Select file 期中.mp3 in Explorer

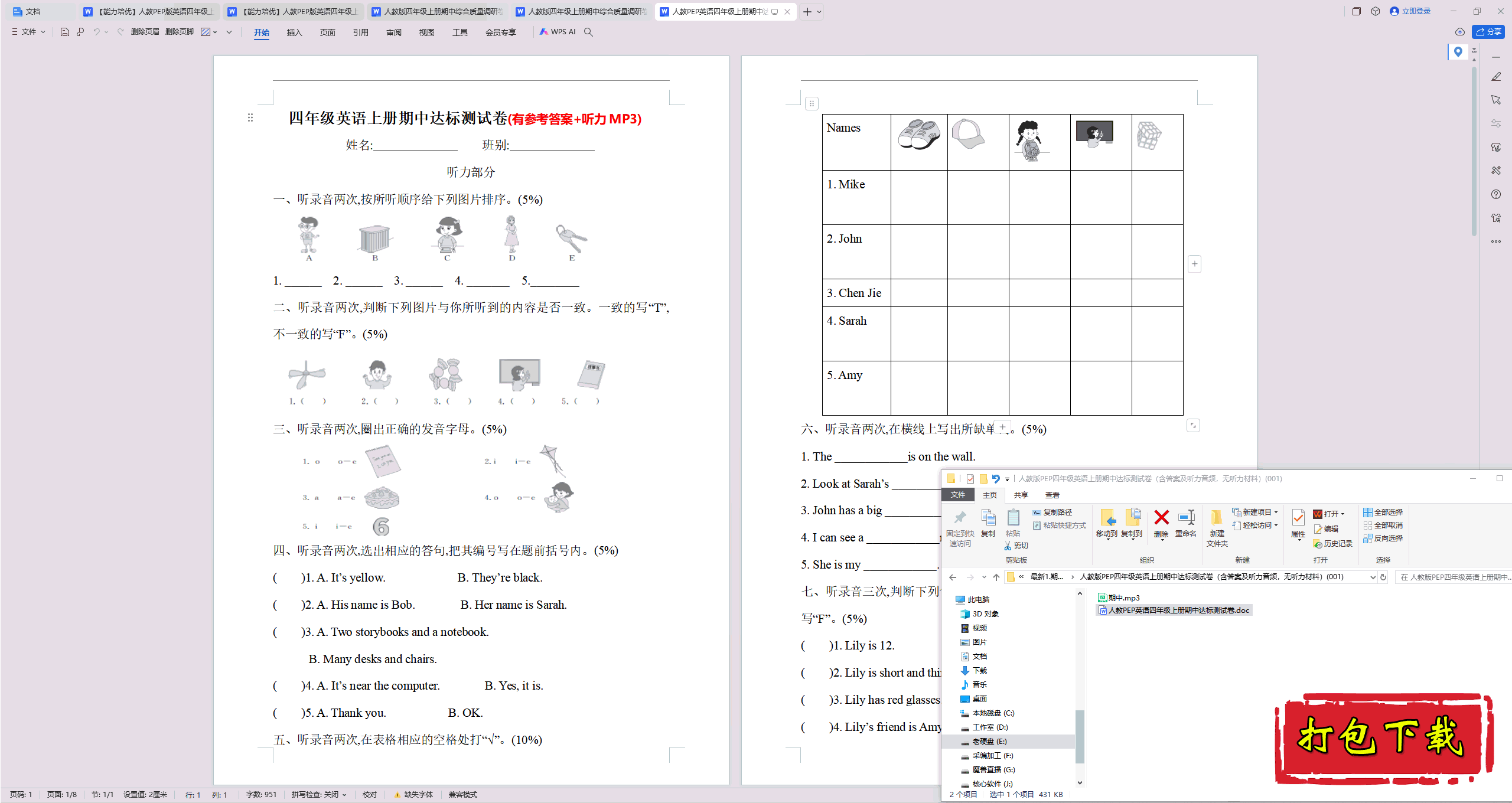1118,598
